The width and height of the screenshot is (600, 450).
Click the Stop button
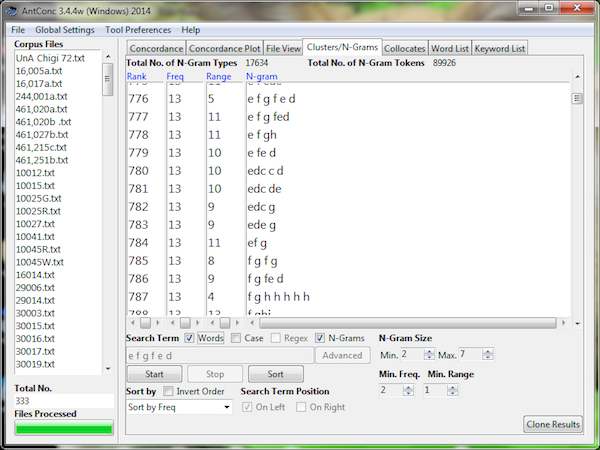(x=215, y=374)
